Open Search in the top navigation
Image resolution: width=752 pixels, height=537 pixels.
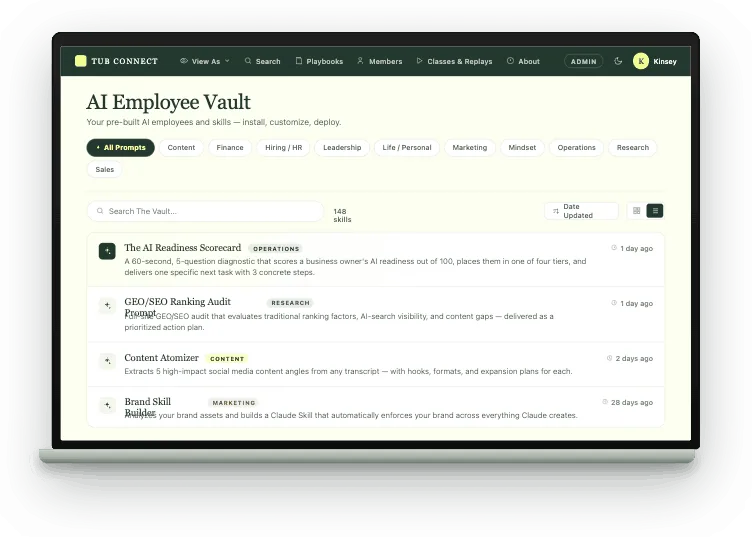262,61
